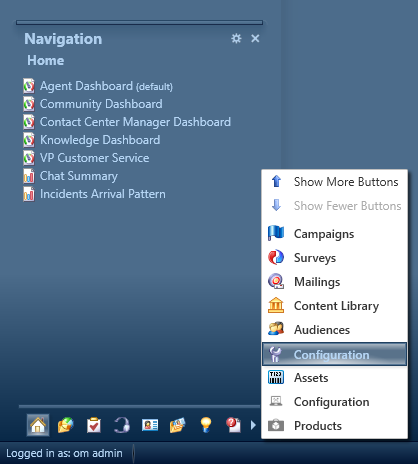The width and height of the screenshot is (418, 464).
Task: Open Navigation pane settings gear
Action: 236,38
